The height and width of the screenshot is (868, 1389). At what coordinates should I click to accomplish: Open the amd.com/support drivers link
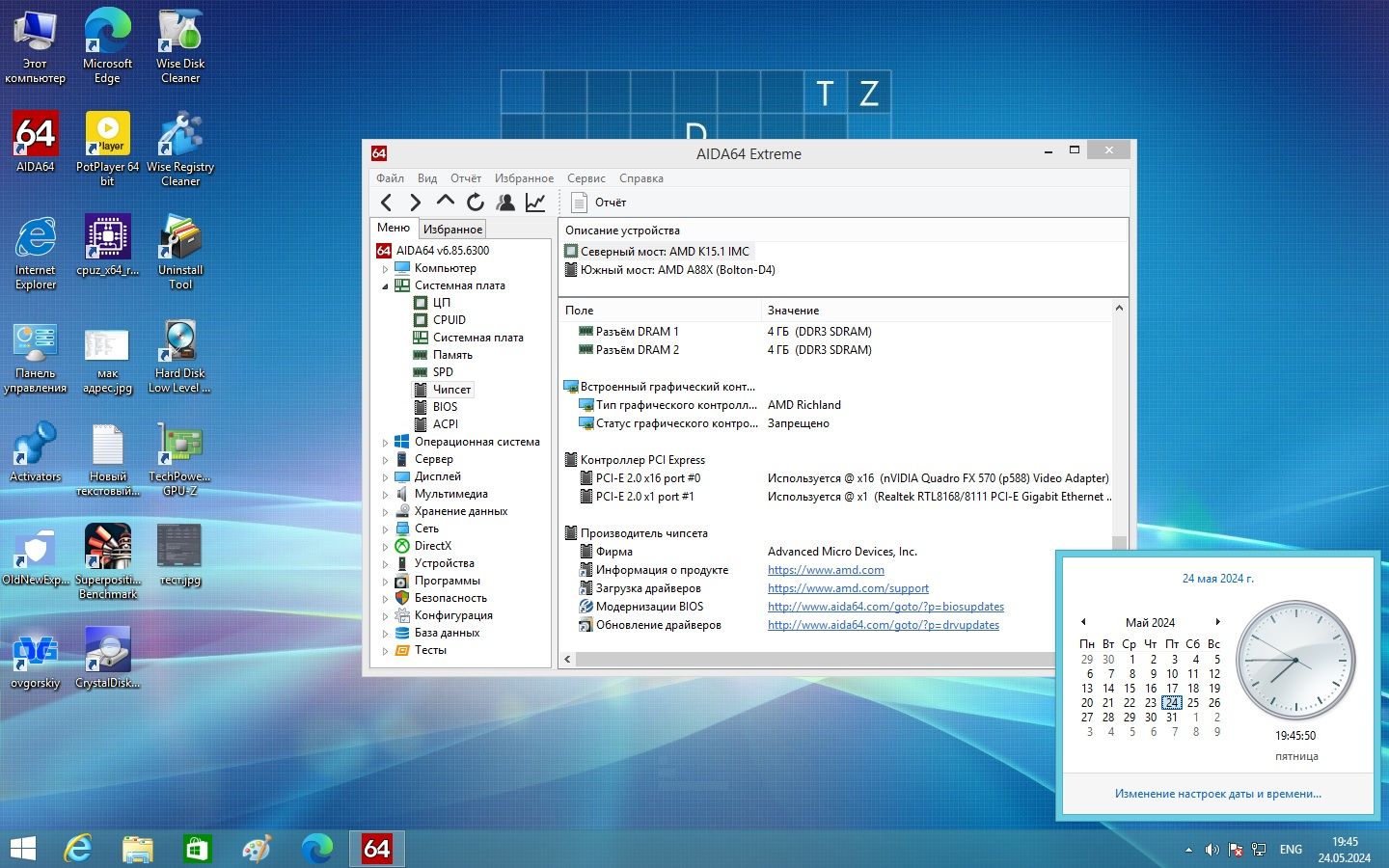pos(848,588)
